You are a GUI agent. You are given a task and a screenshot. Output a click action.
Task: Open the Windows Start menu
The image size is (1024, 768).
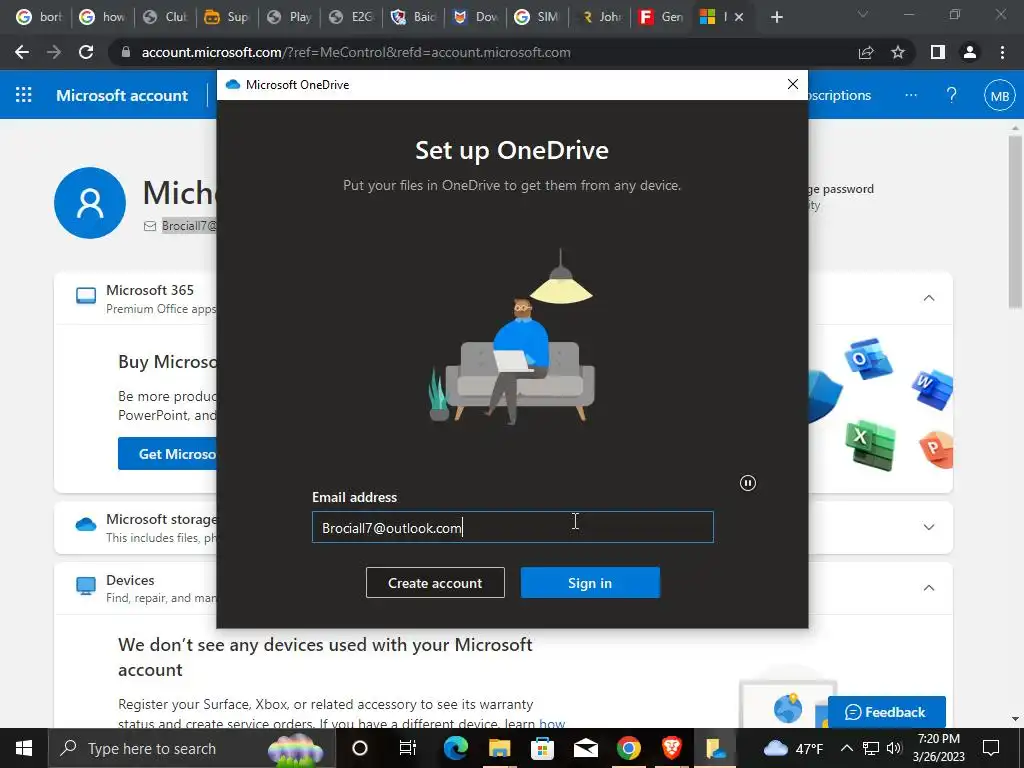coord(24,748)
